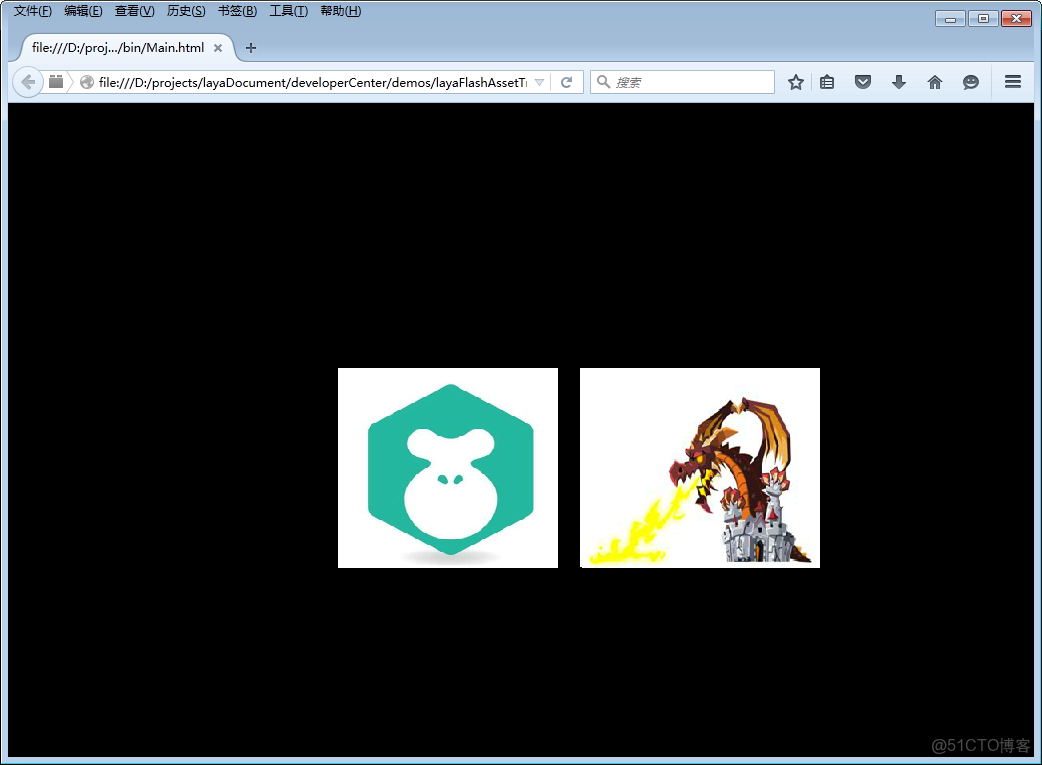Bookmark this page with the star icon
Viewport: 1042px width, 765px height.
795,82
